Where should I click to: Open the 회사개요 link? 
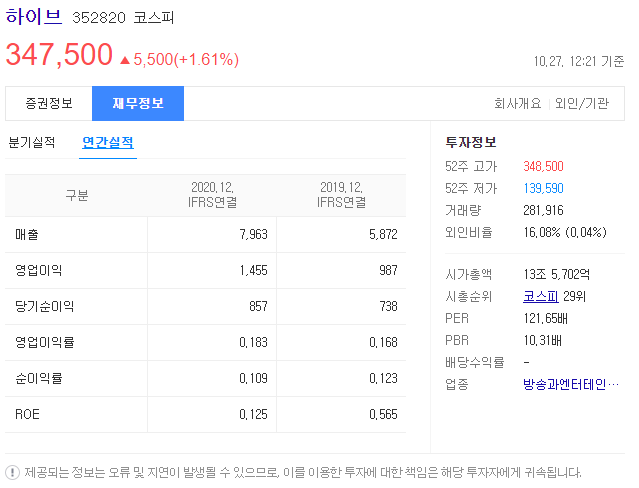pos(518,104)
